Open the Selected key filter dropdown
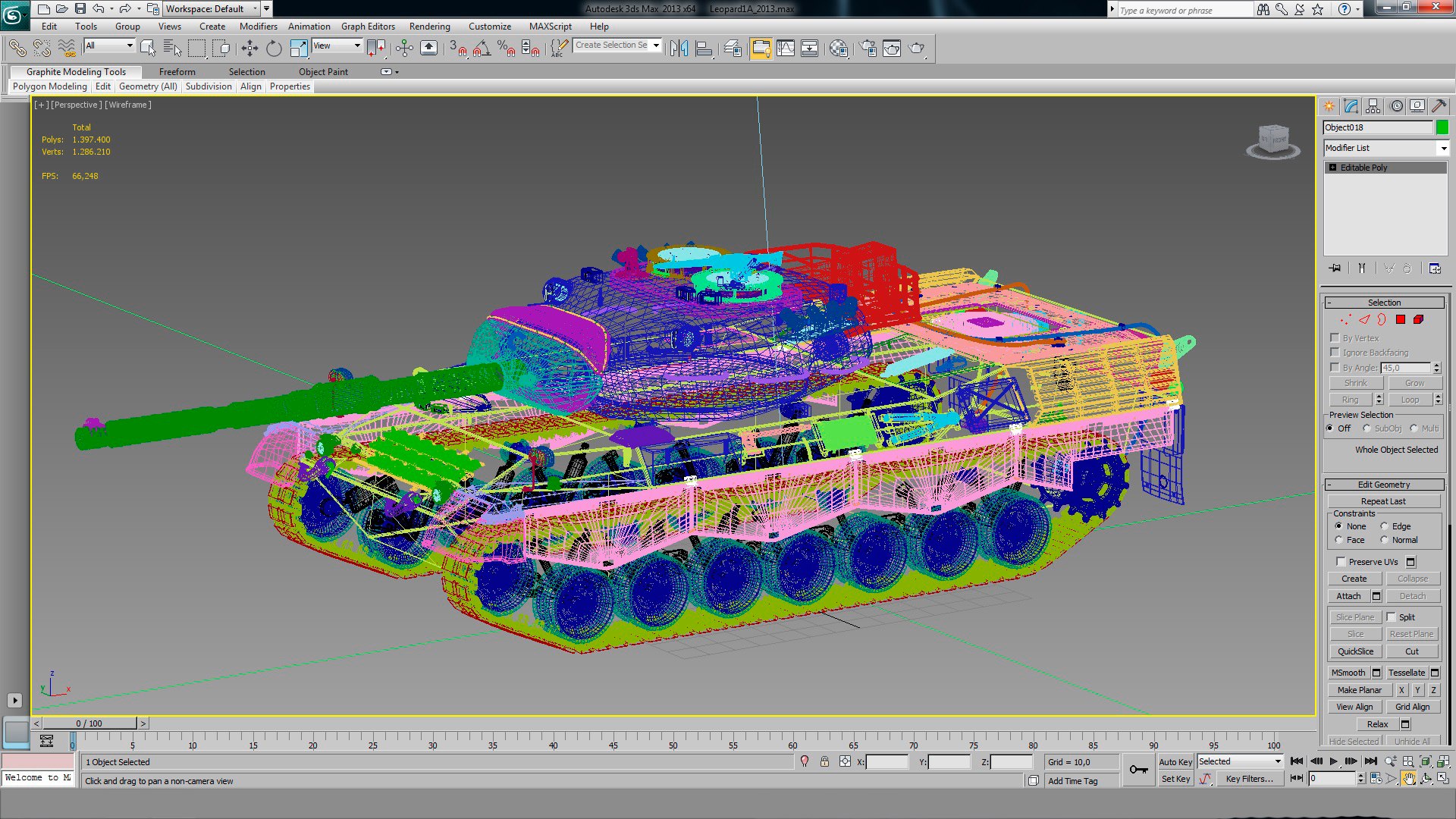Viewport: 1456px width, 819px height. [x=1240, y=761]
